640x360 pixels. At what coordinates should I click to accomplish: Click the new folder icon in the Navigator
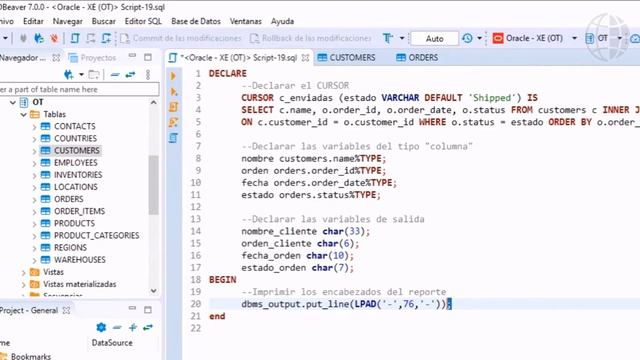tap(94, 74)
